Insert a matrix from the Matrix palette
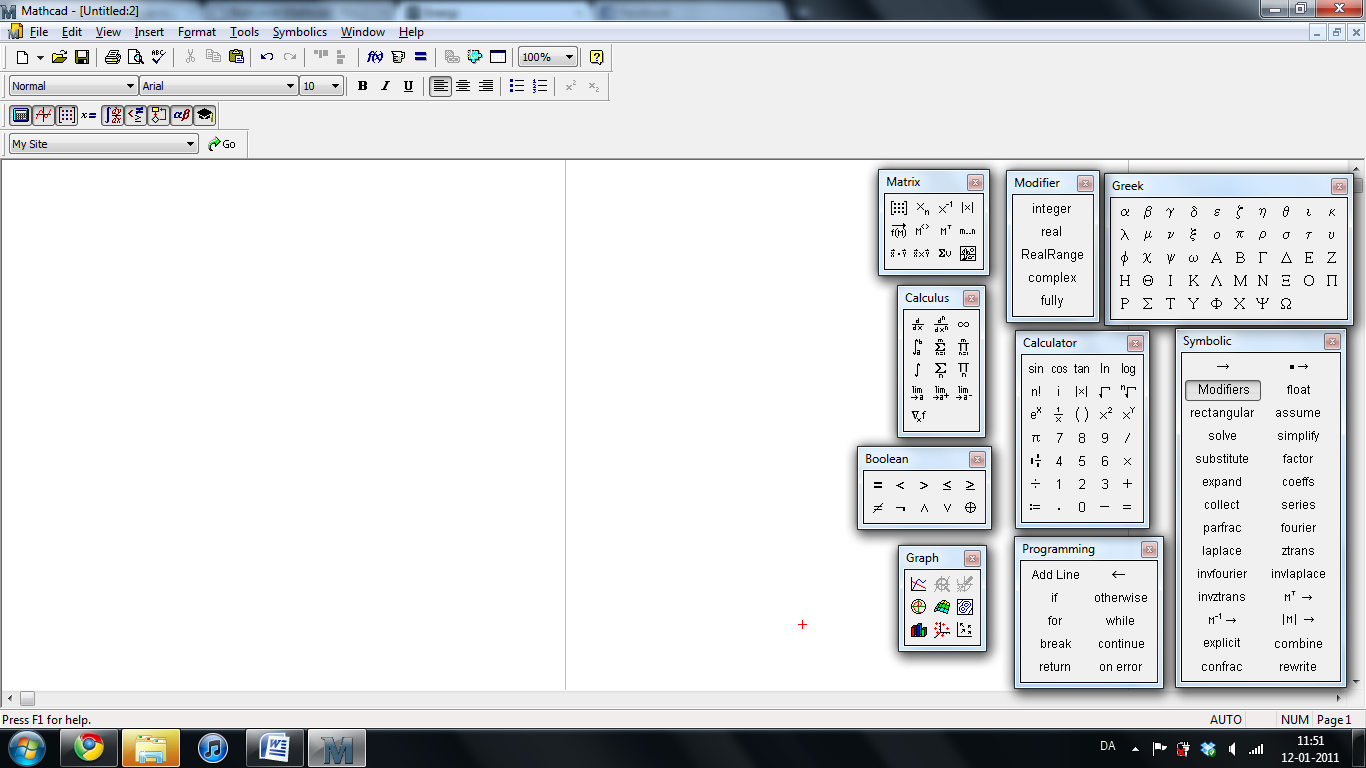The height and width of the screenshot is (768, 1366). (899, 208)
